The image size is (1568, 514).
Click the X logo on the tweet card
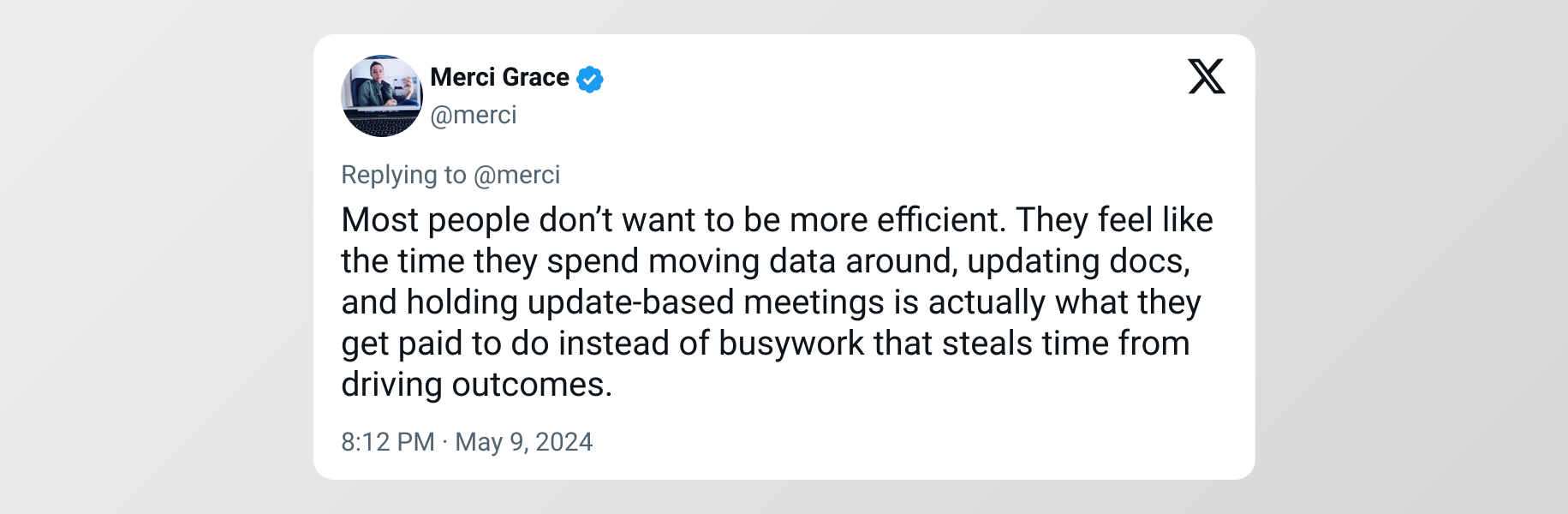(1206, 76)
